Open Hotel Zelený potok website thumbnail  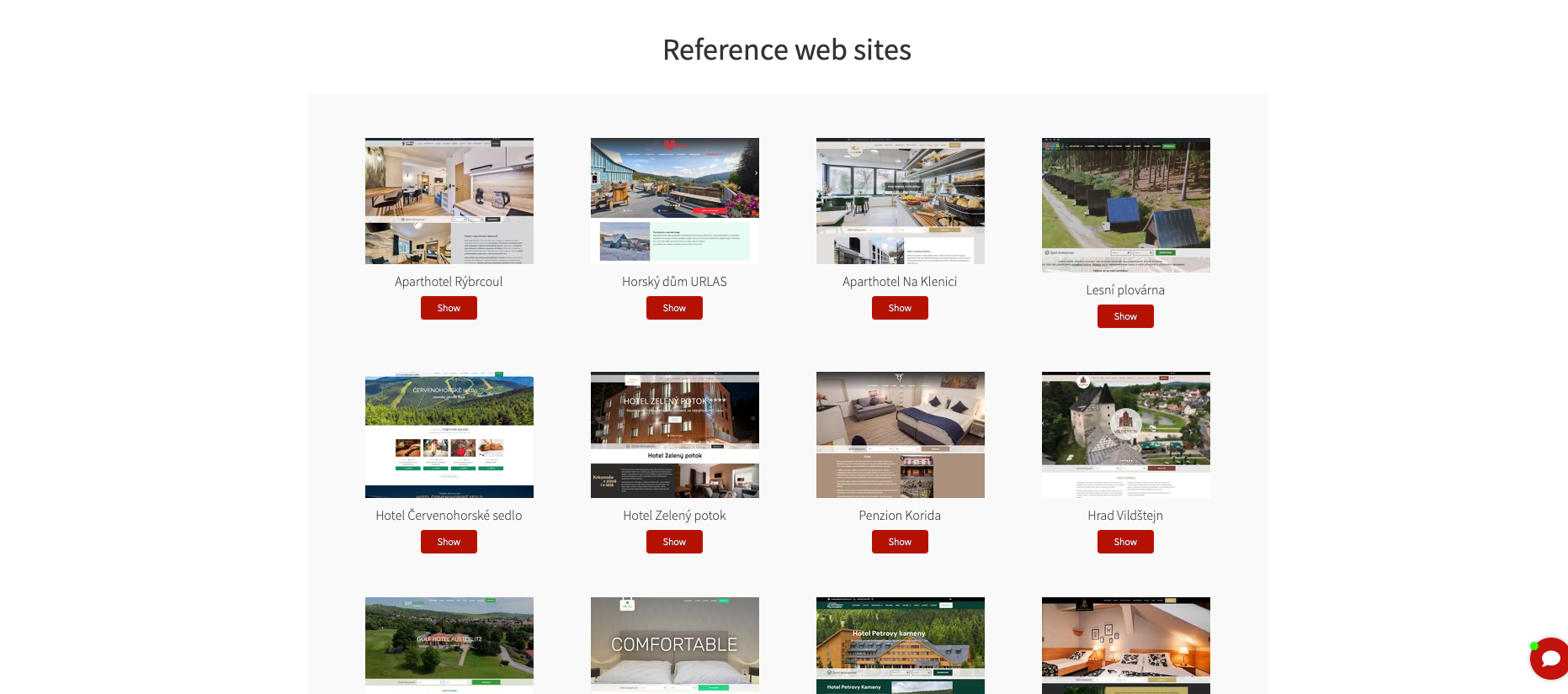coord(675,435)
